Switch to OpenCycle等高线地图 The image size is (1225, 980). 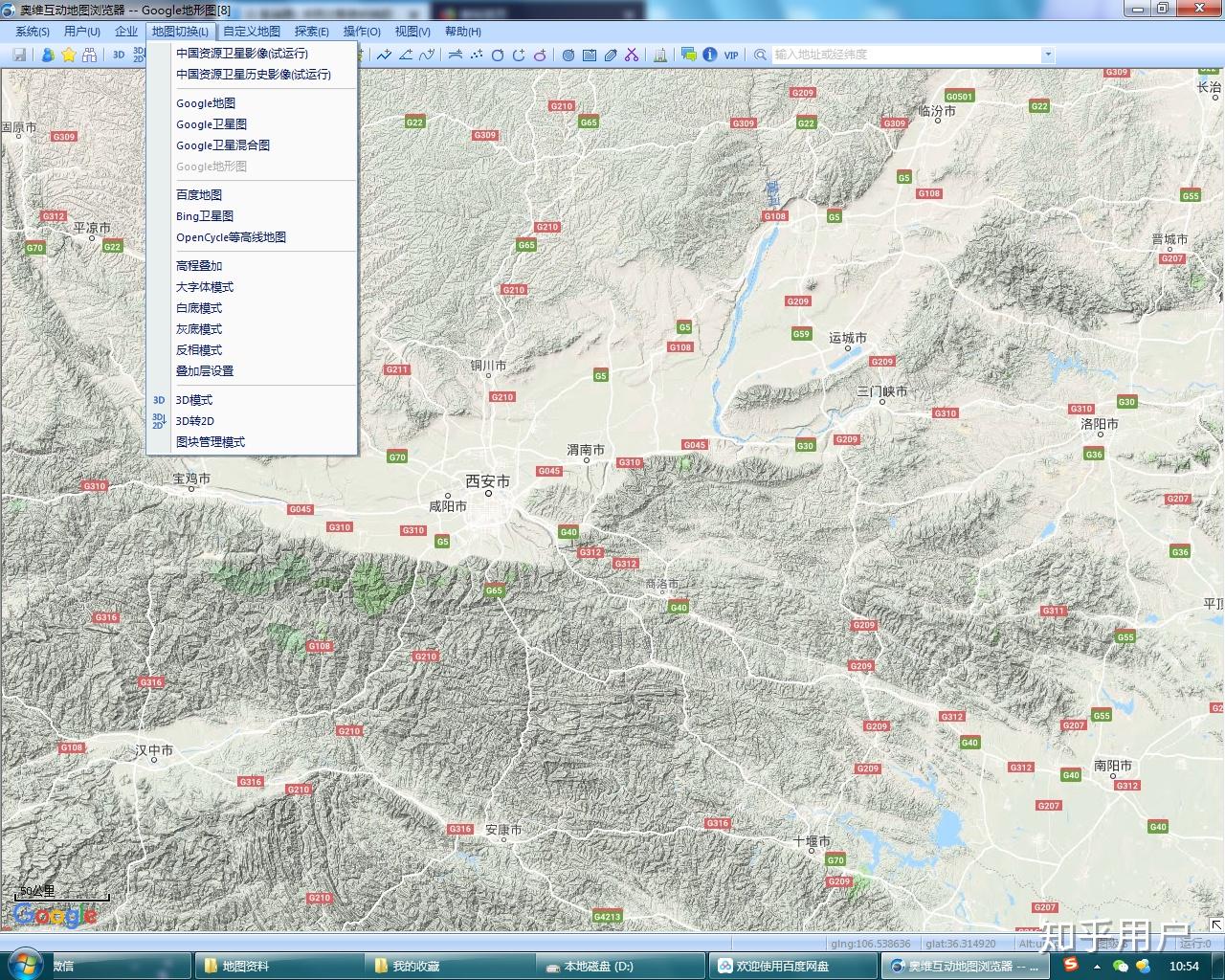coord(231,237)
